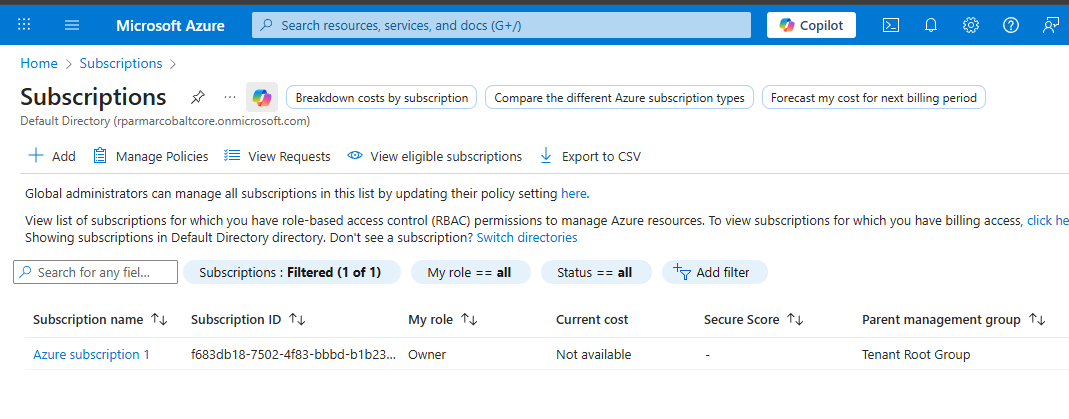The width and height of the screenshot is (1069, 419).
Task: Open the notifications bell
Action: click(930, 25)
